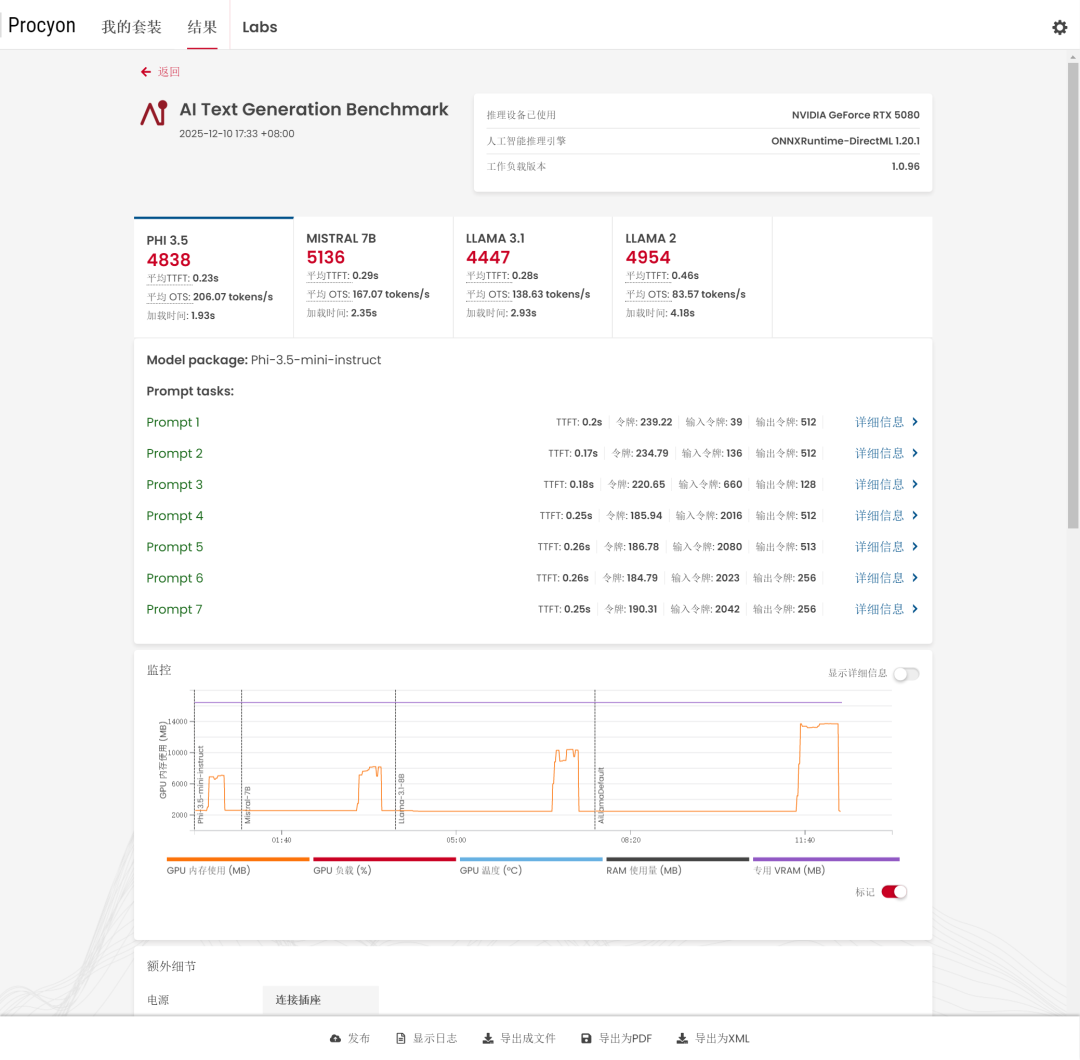Click the 发布 cloud upload icon
Image resolution: width=1080 pixels, height=1060 pixels.
pos(335,1039)
